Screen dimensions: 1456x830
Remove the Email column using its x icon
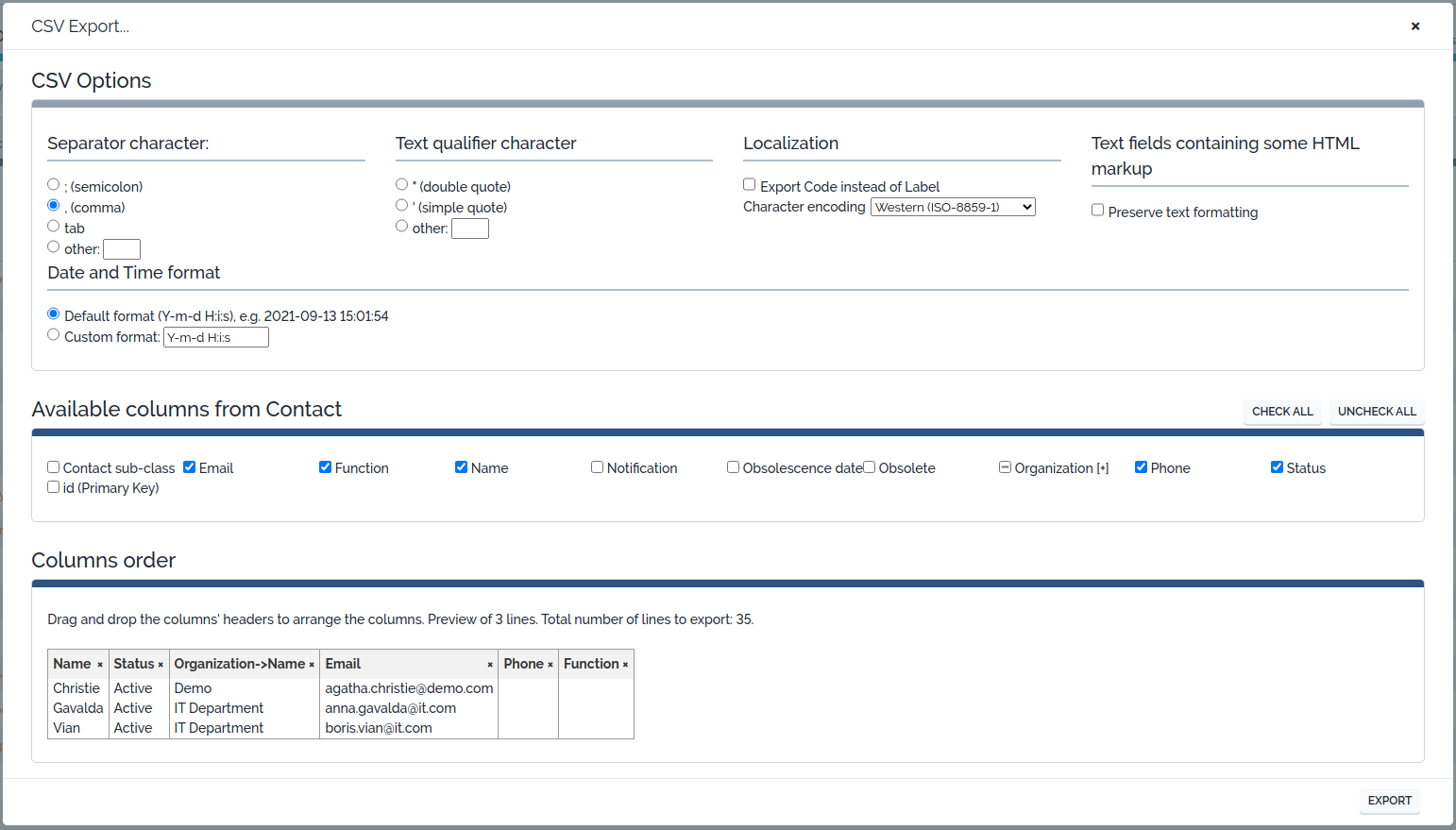pos(490,664)
